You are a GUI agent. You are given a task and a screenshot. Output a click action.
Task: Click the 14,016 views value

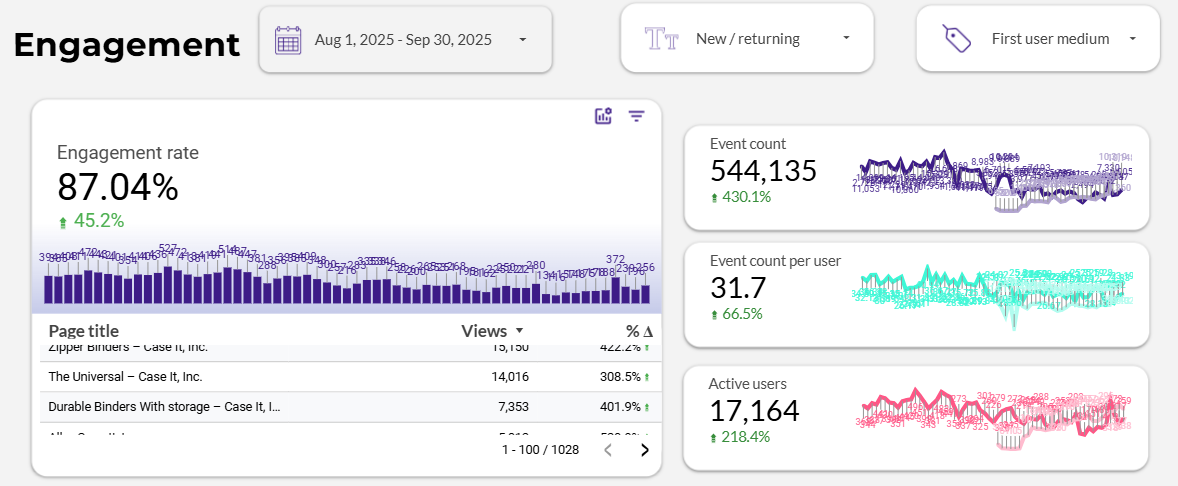(x=509, y=376)
